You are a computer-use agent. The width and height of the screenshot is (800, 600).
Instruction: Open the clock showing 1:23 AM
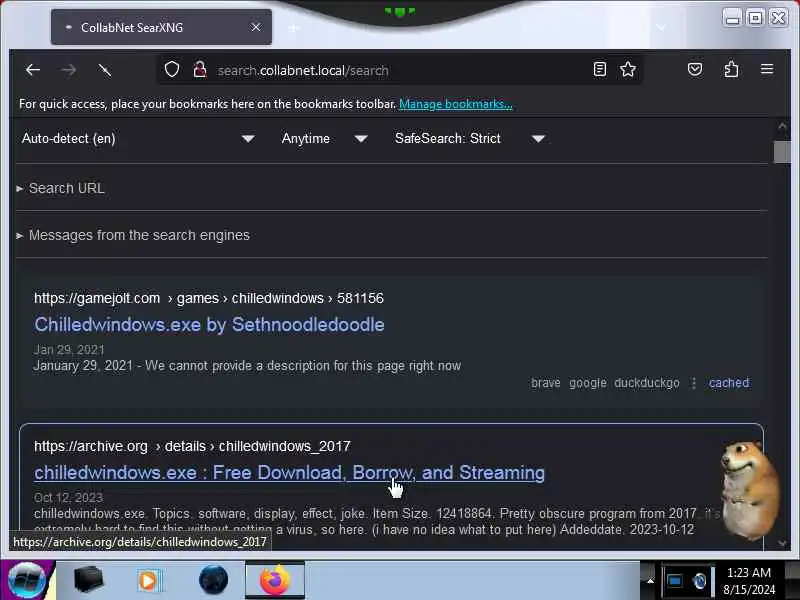[748, 581]
